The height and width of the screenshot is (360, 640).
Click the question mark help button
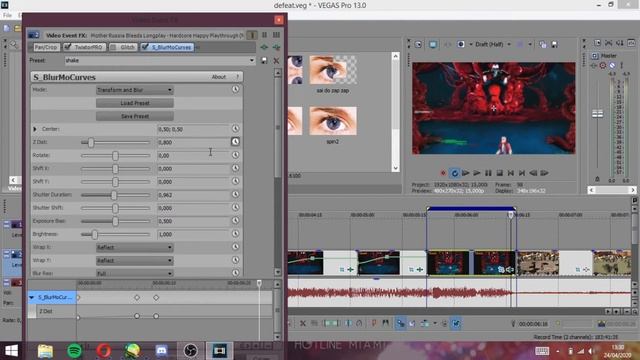(237, 77)
